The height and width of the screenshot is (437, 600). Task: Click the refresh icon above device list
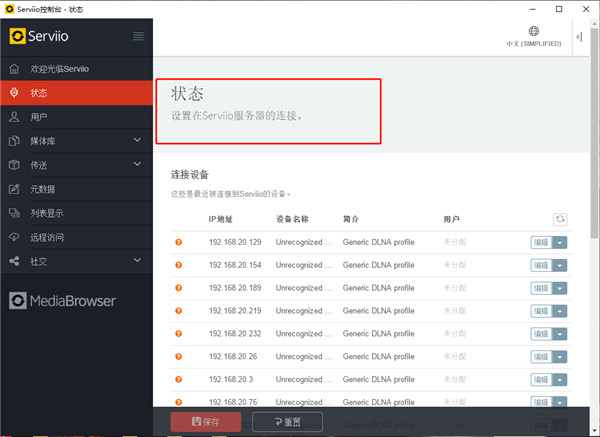(560, 219)
